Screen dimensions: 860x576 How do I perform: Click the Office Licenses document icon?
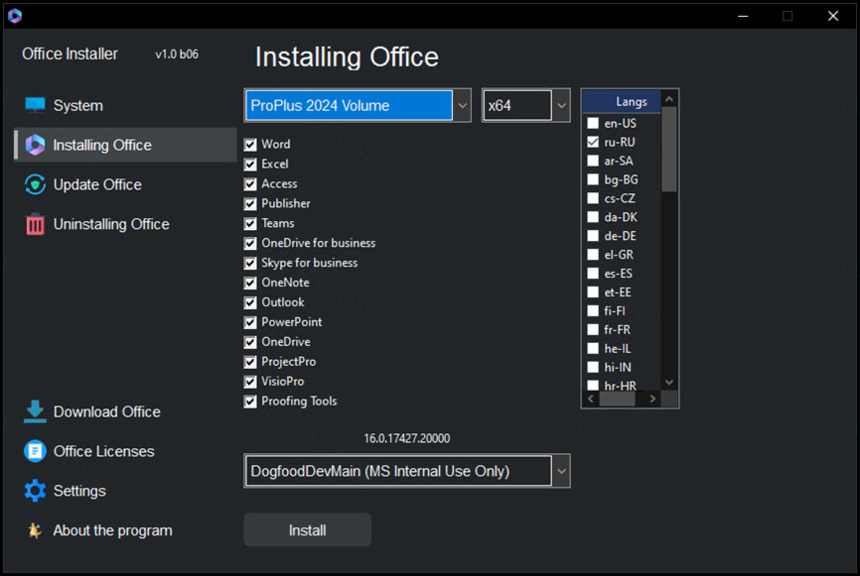35,451
